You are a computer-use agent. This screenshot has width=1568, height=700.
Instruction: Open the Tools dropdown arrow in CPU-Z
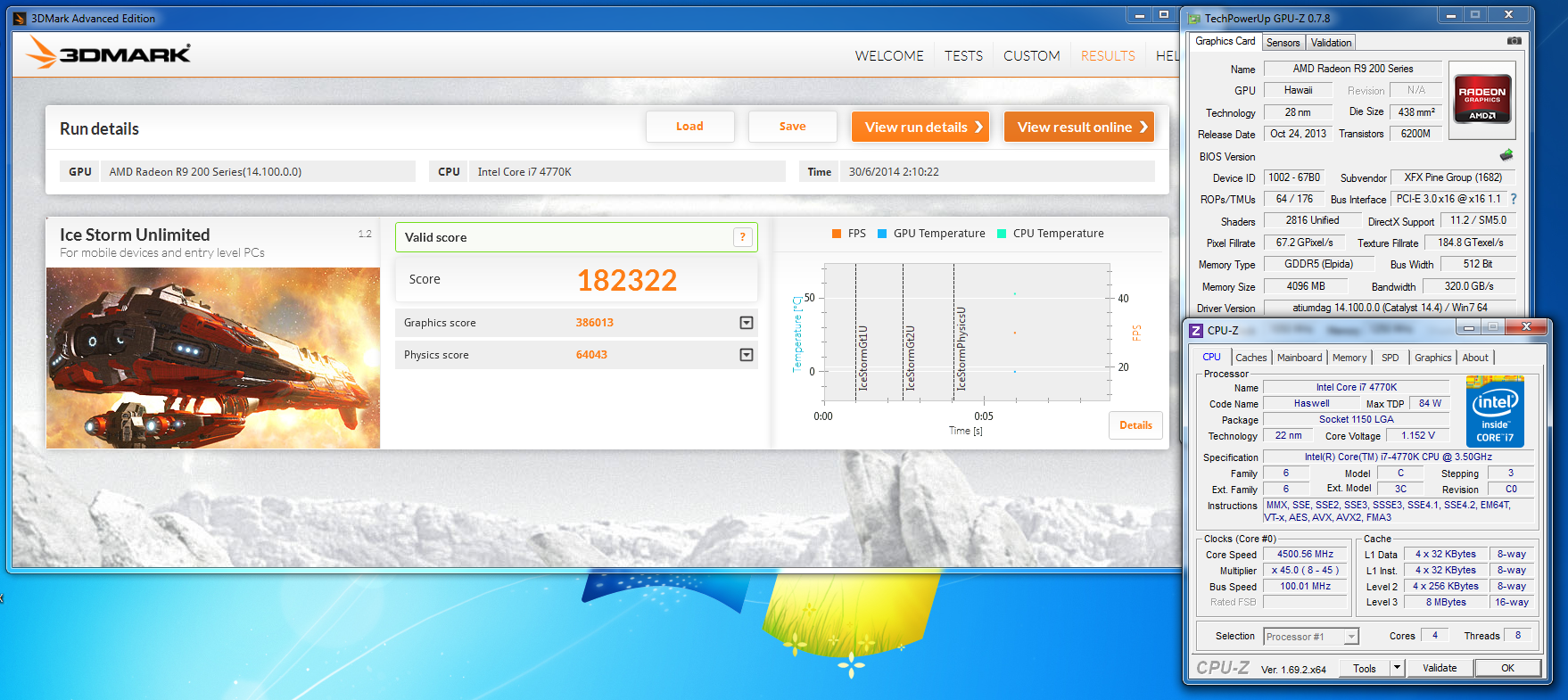1397,668
